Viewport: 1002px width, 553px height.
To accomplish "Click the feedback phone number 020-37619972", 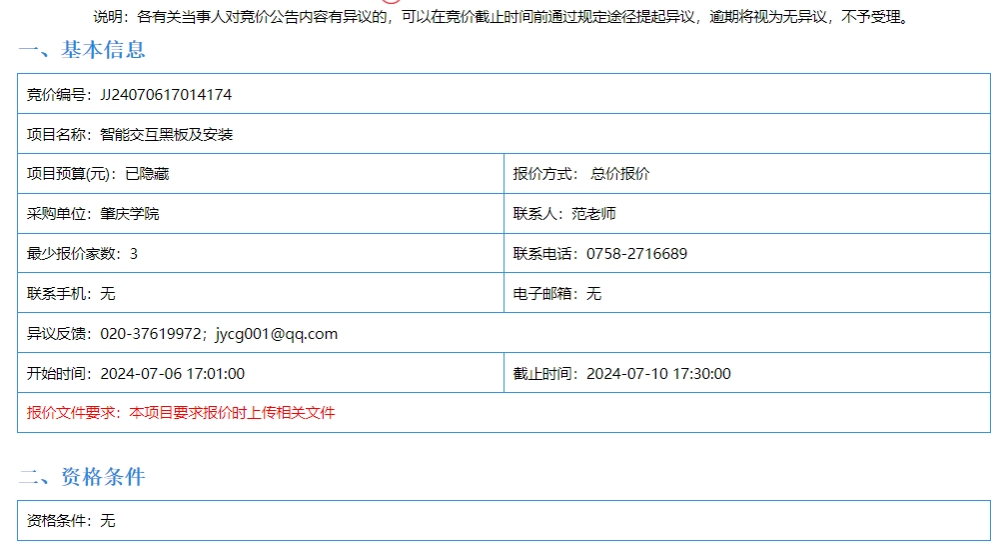I will (153, 334).
